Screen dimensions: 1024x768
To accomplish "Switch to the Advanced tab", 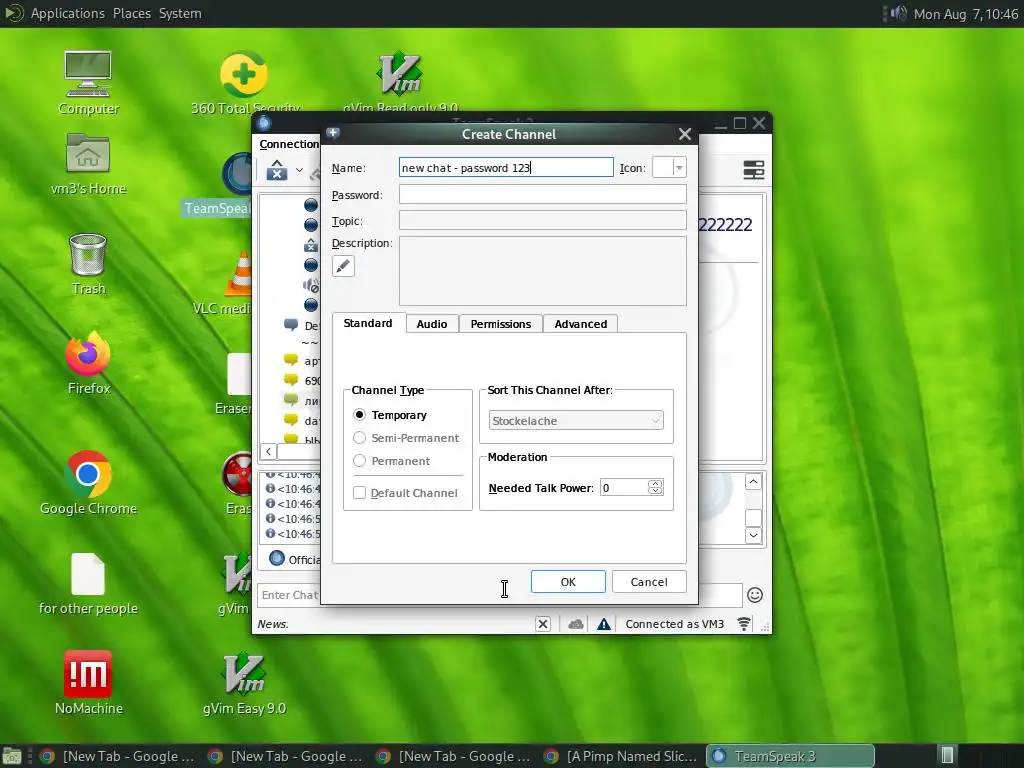I will pyautogui.click(x=581, y=324).
